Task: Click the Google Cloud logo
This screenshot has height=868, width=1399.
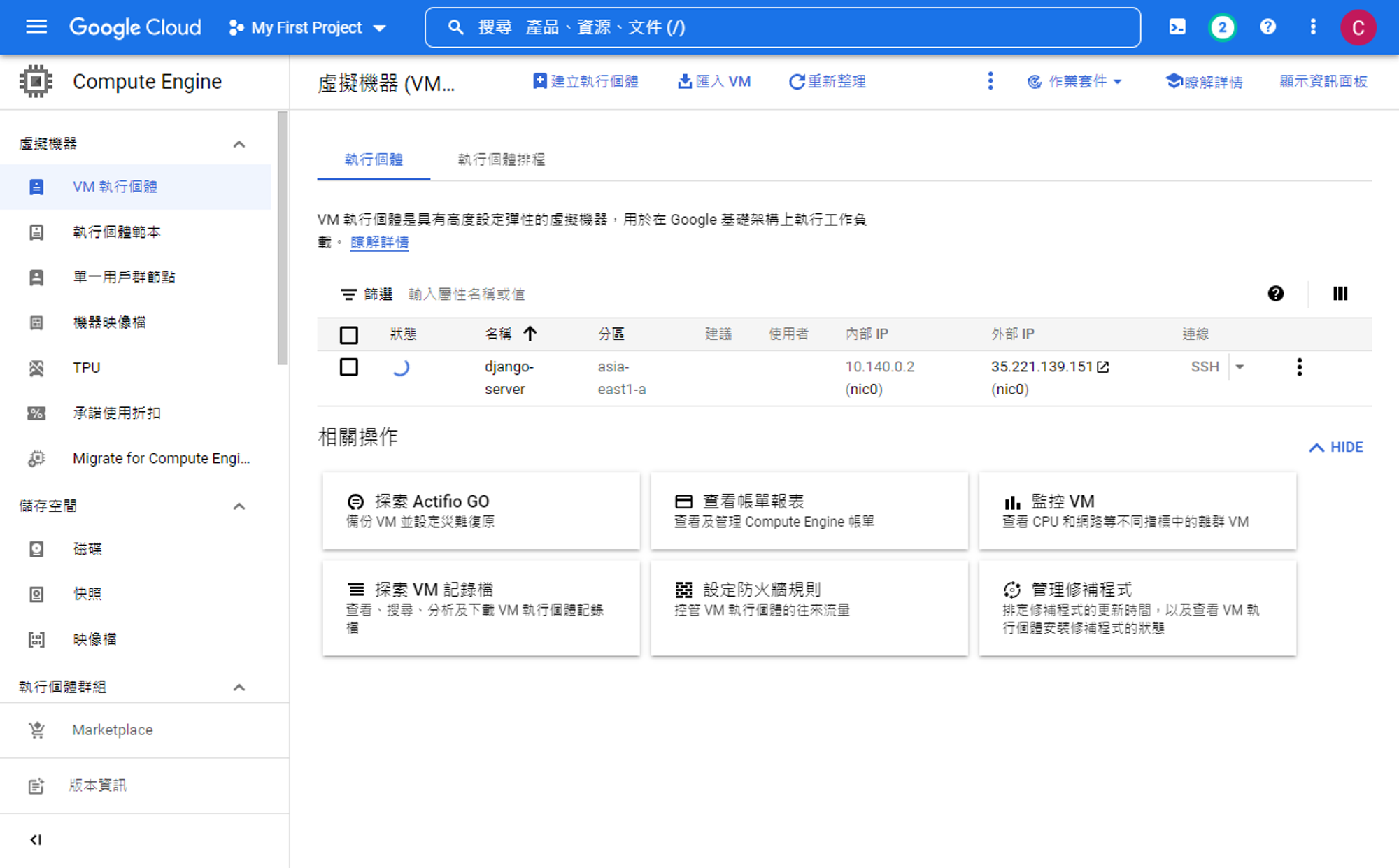Action: 135,27
